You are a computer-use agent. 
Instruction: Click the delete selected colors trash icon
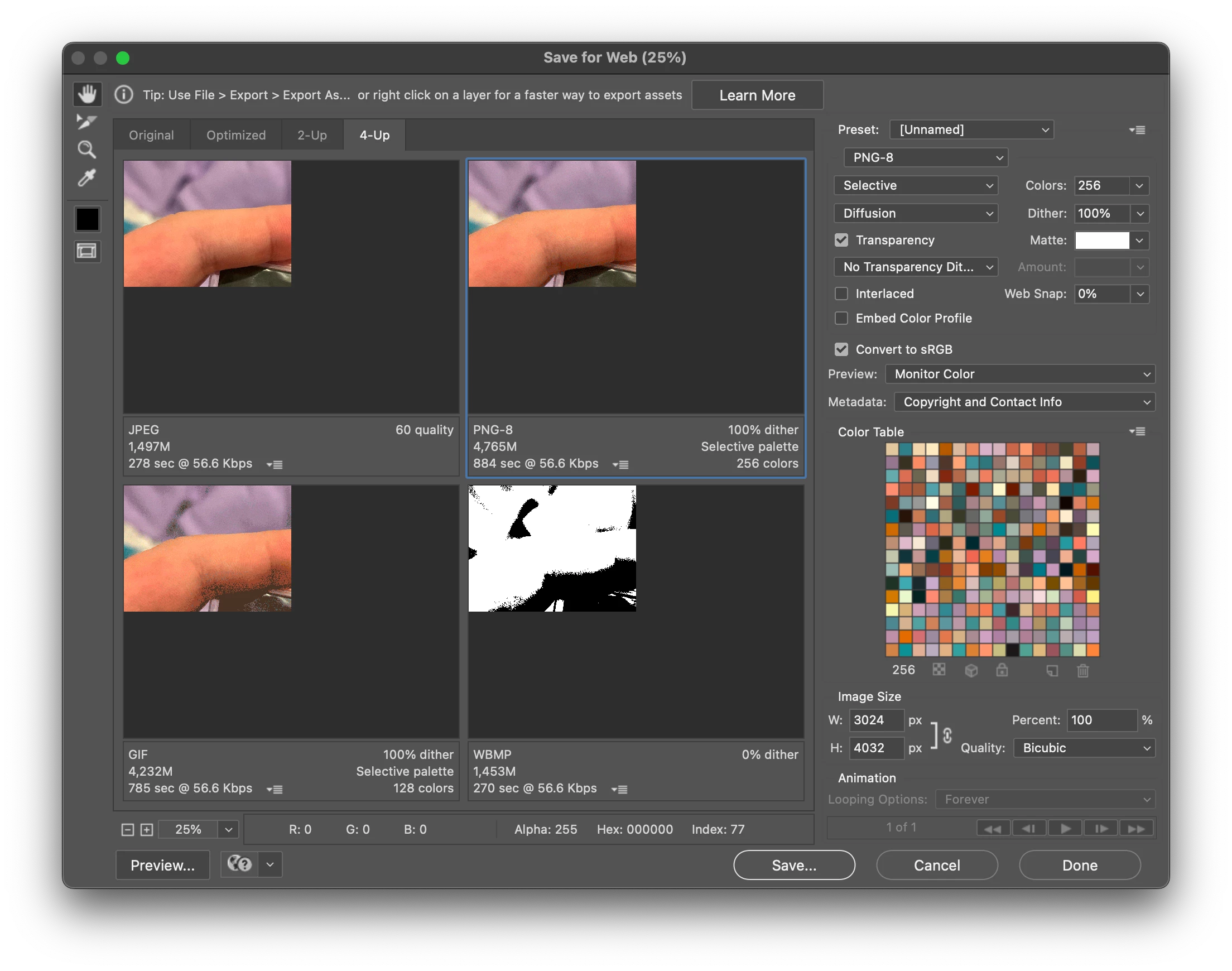tap(1082, 670)
